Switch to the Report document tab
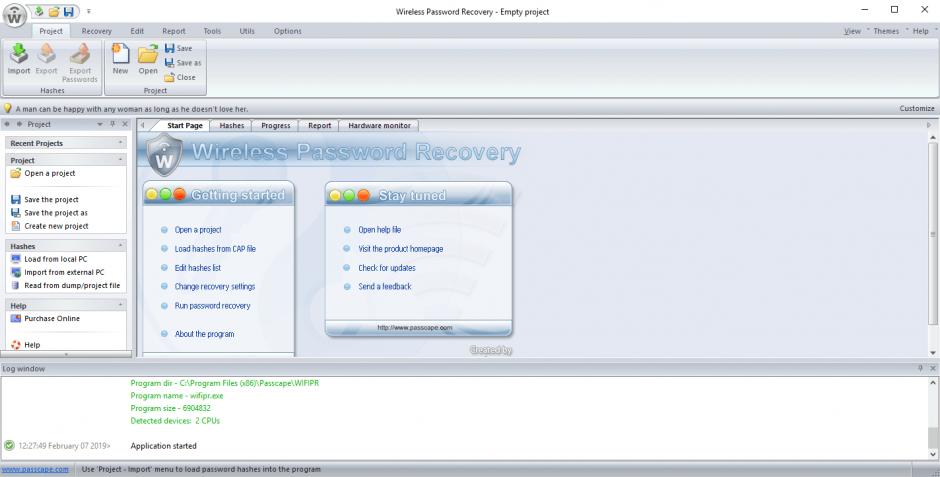Screen dimensions: 940x477 (320, 125)
